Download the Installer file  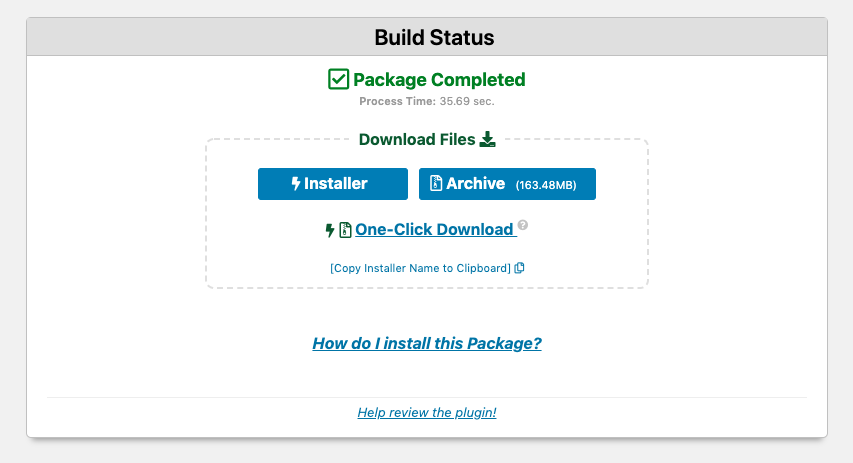(x=333, y=184)
